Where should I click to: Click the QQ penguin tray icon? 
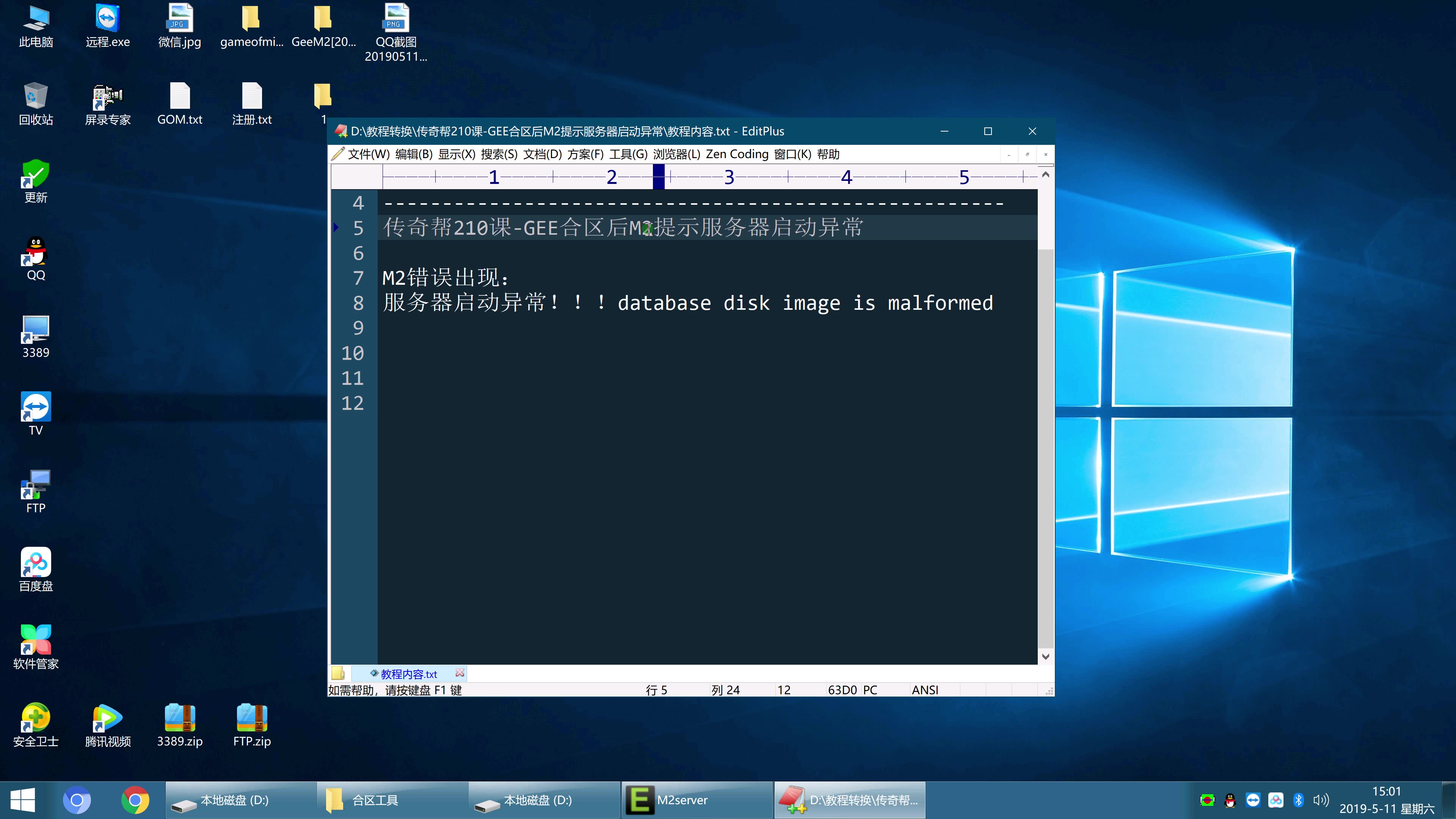(x=1230, y=800)
